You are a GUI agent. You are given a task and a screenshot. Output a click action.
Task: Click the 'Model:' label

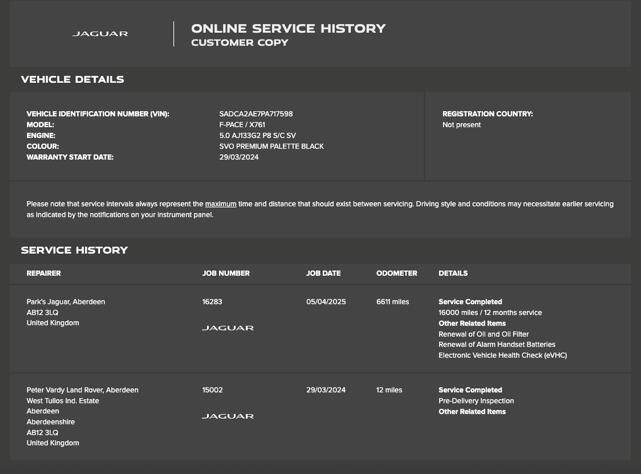pyautogui.click(x=40, y=125)
